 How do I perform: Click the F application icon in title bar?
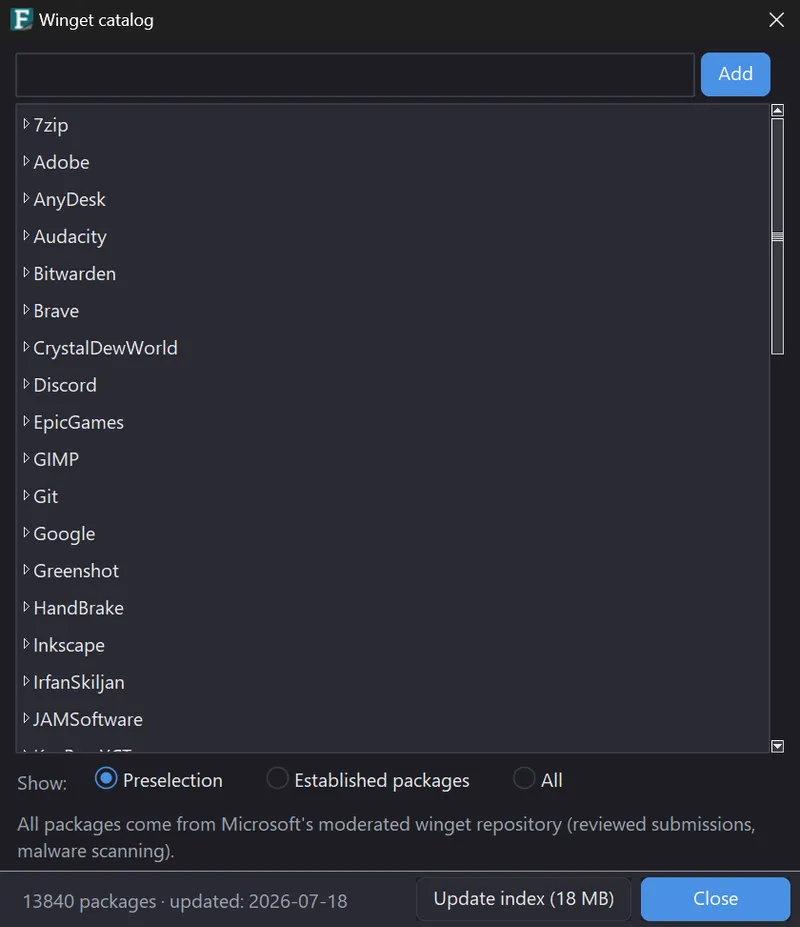(21, 20)
